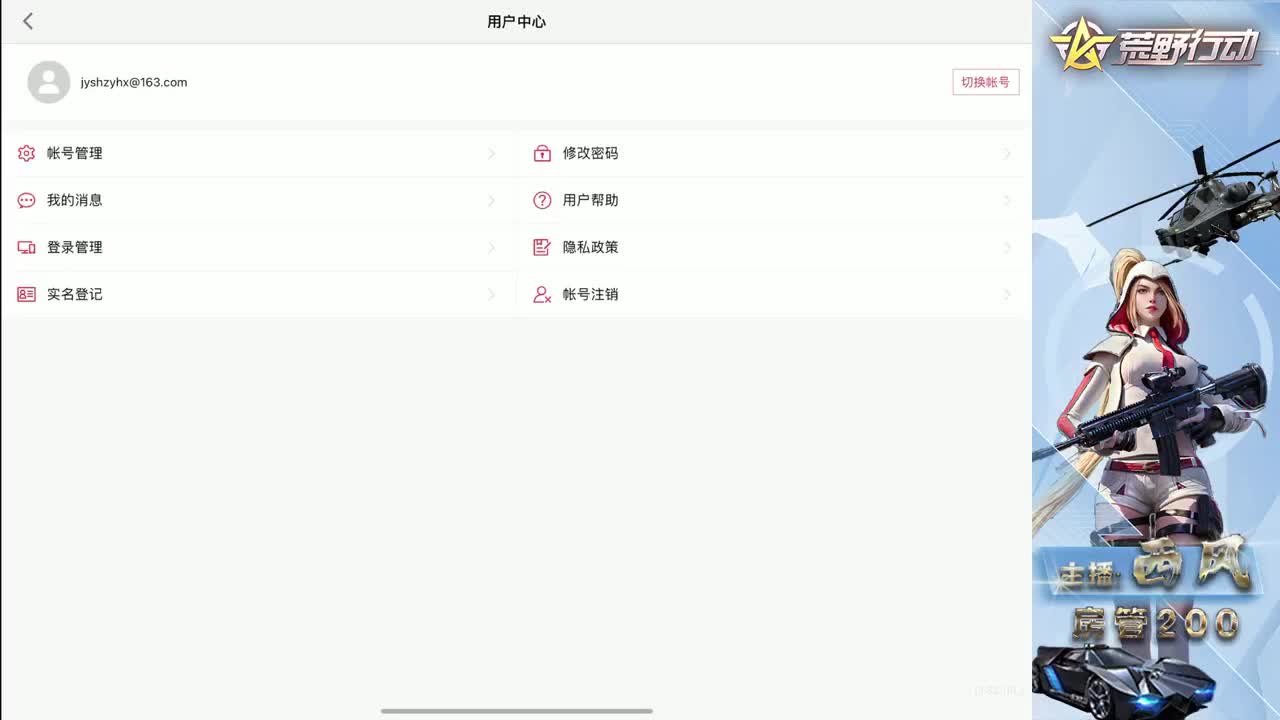Screen dimensions: 1280x720
Task: Expand the 登录管理 row chevron
Action: click(x=491, y=247)
